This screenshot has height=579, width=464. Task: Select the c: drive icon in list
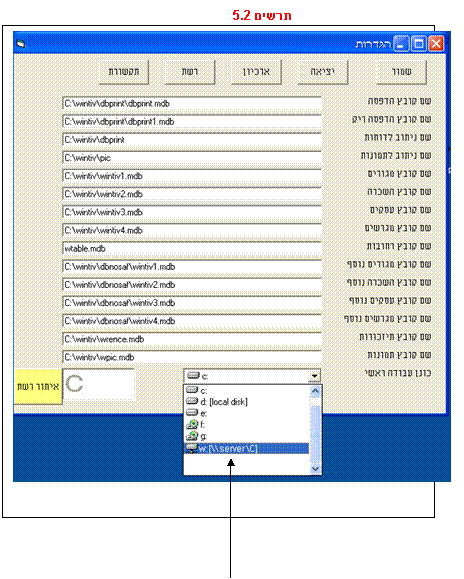(192, 390)
